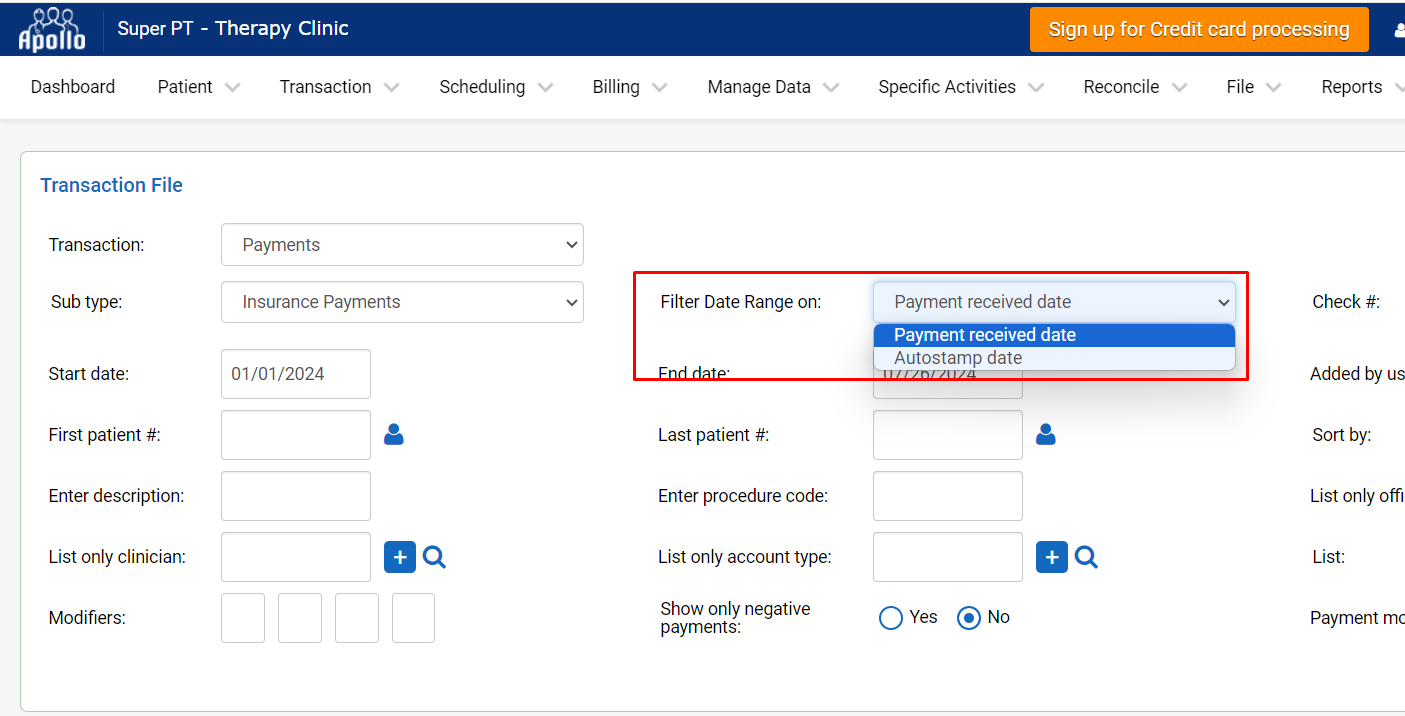Open the Sub type dropdown showing Insurance Payments
Viewport: 1405px width, 716px height.
(x=402, y=302)
